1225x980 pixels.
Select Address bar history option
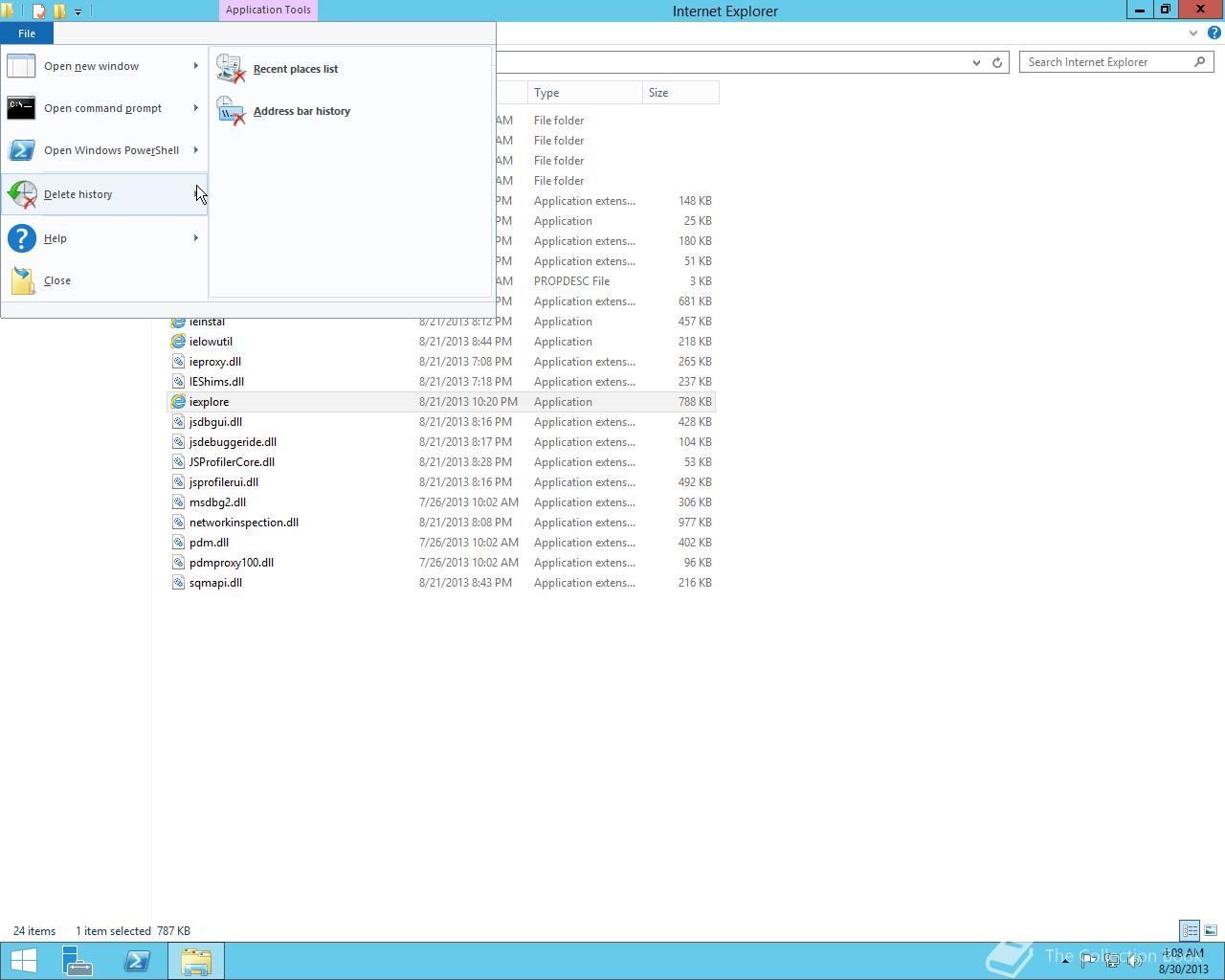tap(350, 111)
